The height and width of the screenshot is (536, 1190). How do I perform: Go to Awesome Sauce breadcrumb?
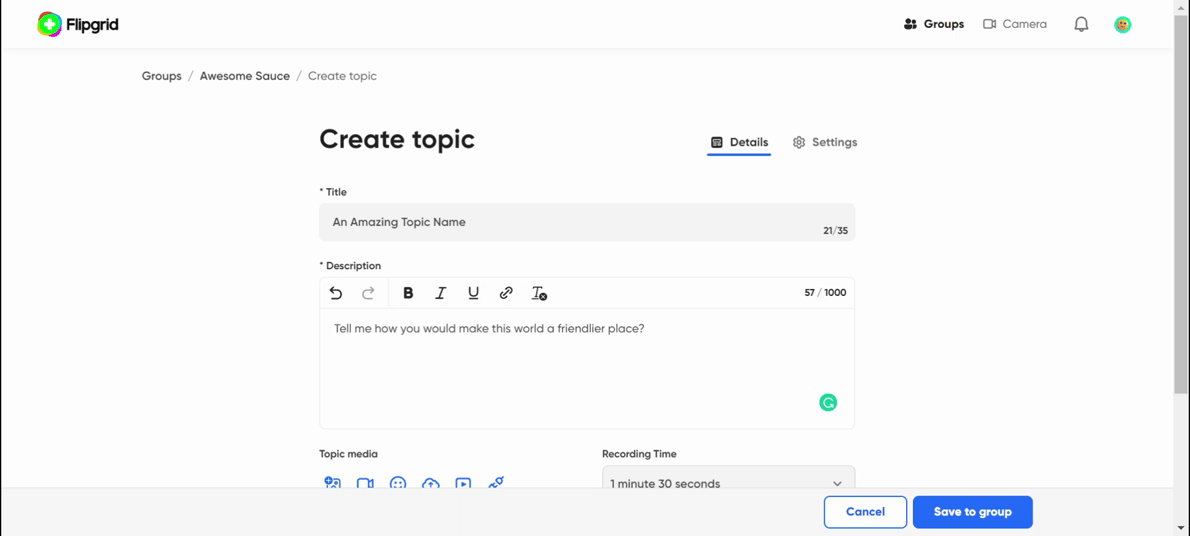[x=244, y=76]
